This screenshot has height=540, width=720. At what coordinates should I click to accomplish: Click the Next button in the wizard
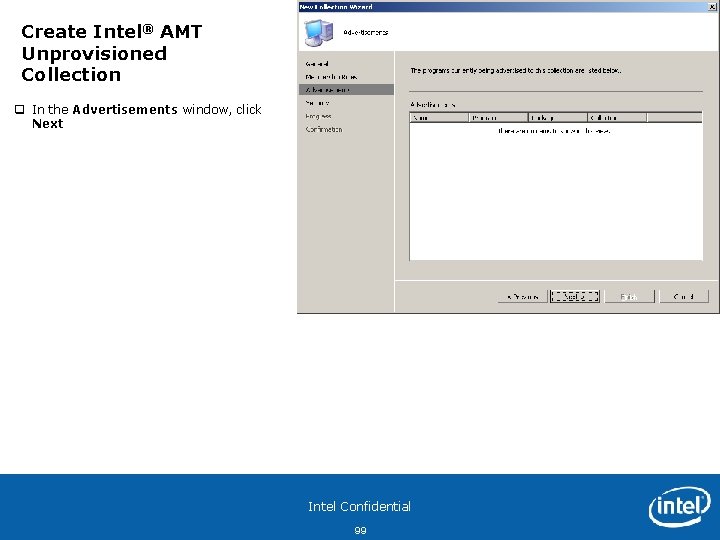[575, 297]
